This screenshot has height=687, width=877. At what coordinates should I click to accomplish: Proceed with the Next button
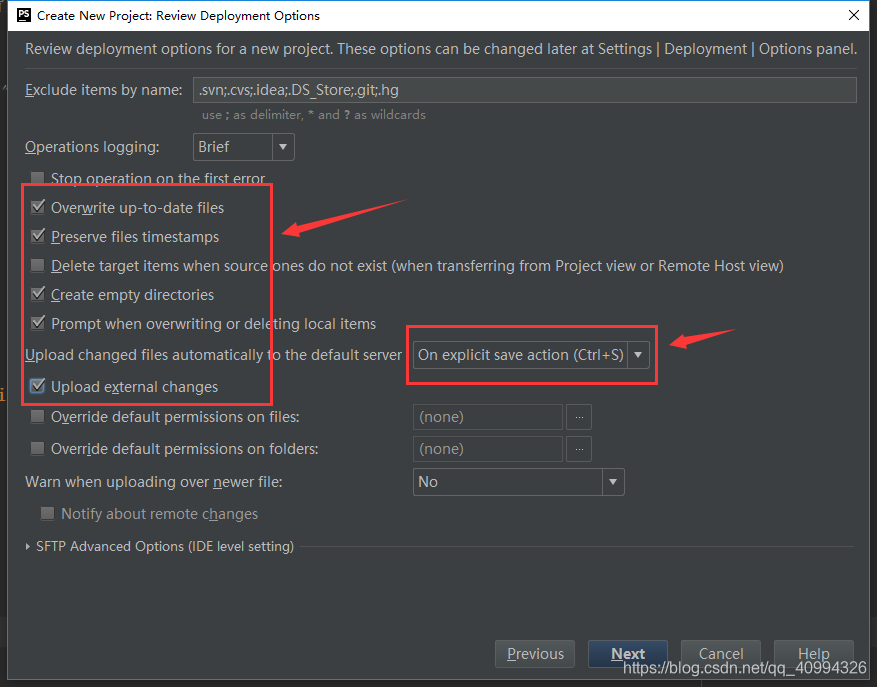coord(628,654)
